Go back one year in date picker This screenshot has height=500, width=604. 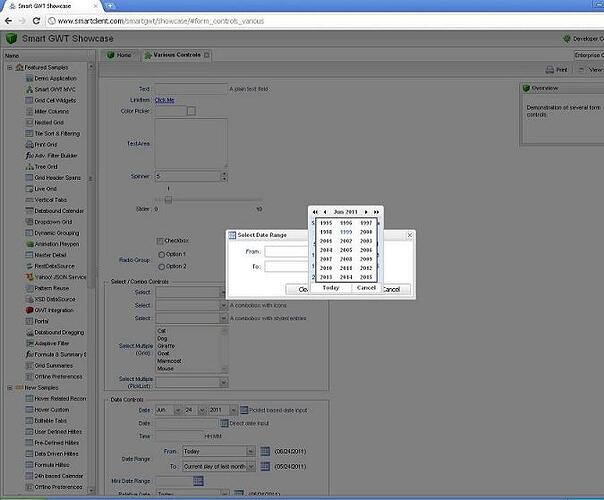tap(315, 212)
